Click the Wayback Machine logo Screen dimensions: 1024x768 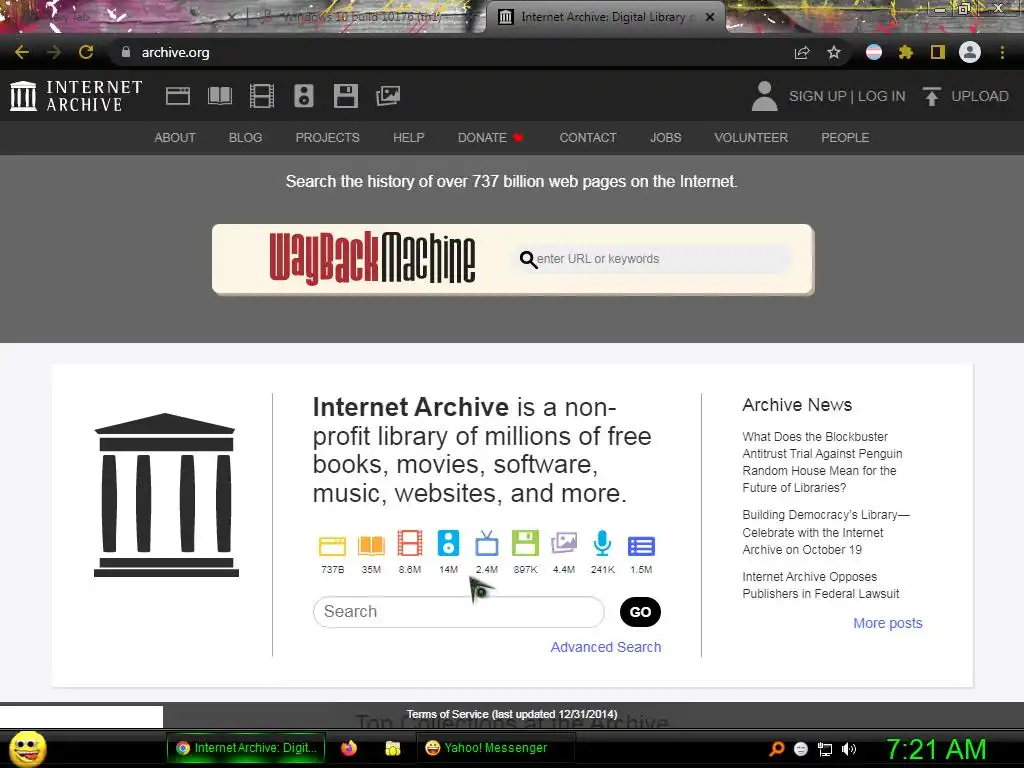point(372,259)
